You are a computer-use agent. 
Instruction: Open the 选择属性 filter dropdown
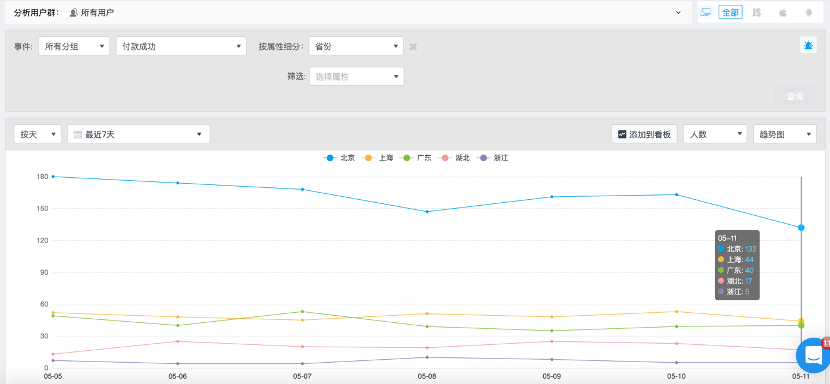356,76
